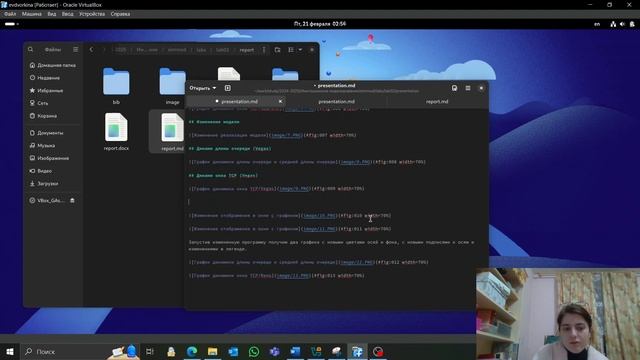The width and height of the screenshot is (640, 360).
Task: Select the report.docx file
Action: click(116, 132)
